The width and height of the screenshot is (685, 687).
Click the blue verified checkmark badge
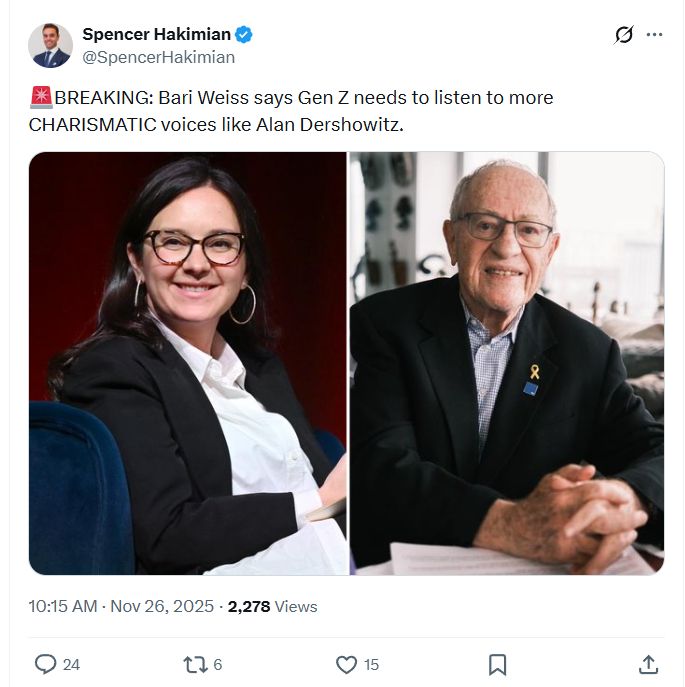tap(244, 35)
